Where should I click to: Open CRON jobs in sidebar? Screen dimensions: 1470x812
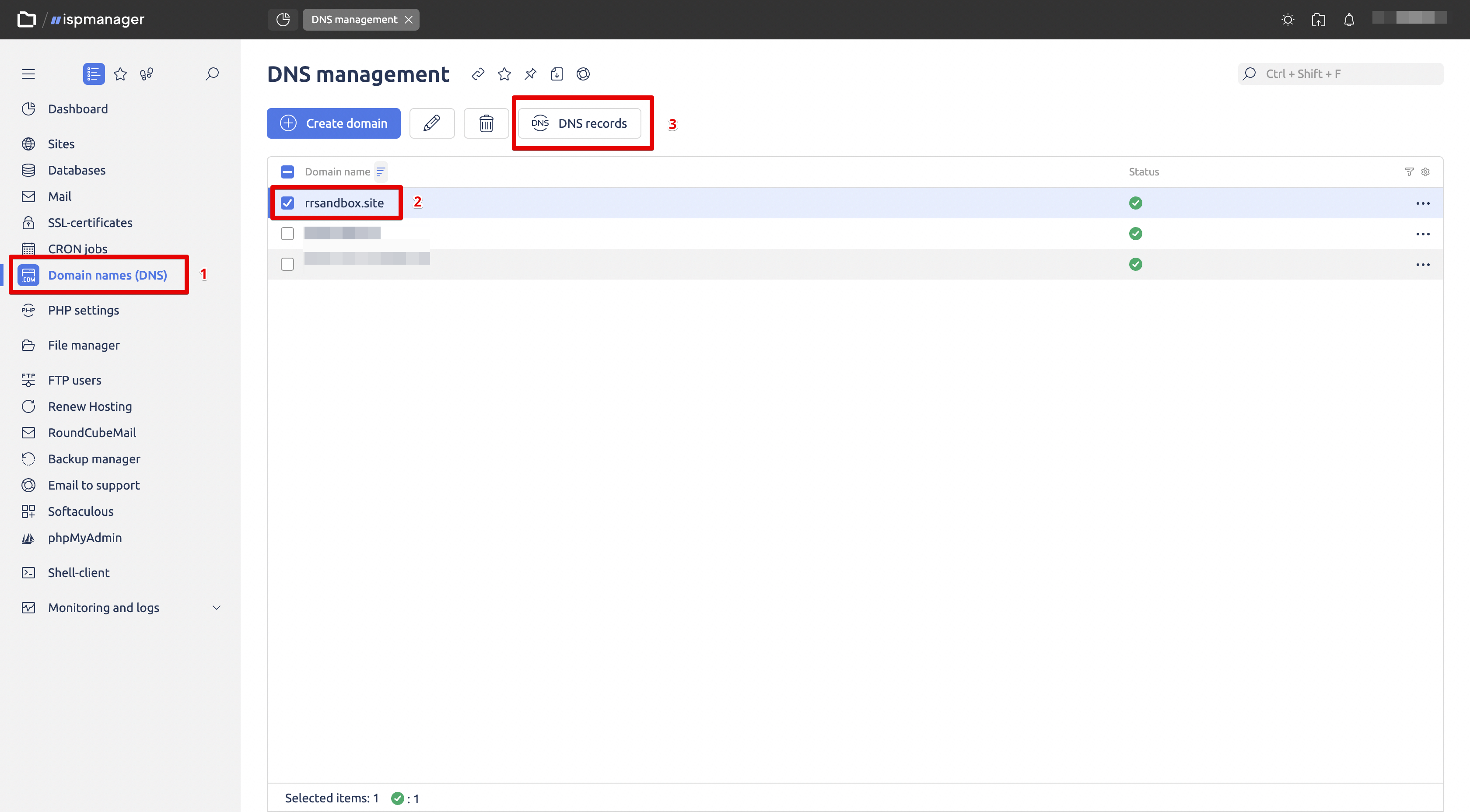tap(77, 249)
